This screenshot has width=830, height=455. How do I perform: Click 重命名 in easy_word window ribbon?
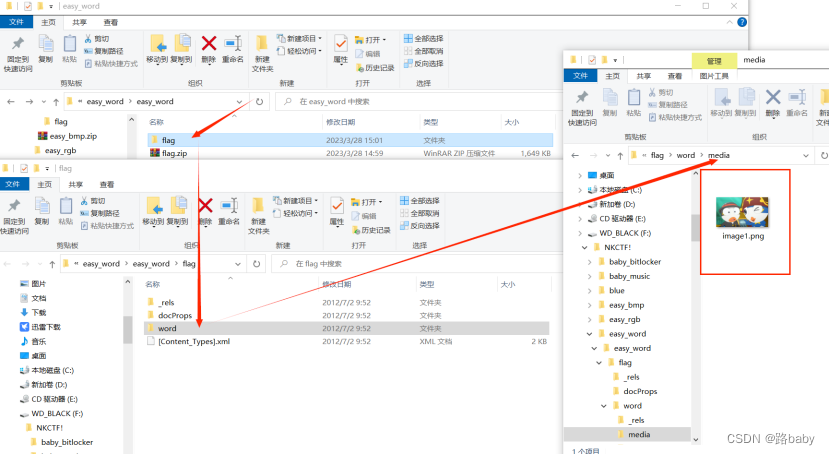click(233, 49)
